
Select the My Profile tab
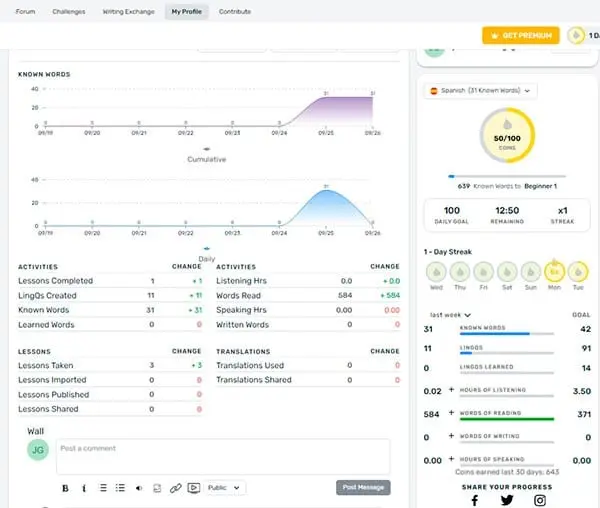click(186, 11)
